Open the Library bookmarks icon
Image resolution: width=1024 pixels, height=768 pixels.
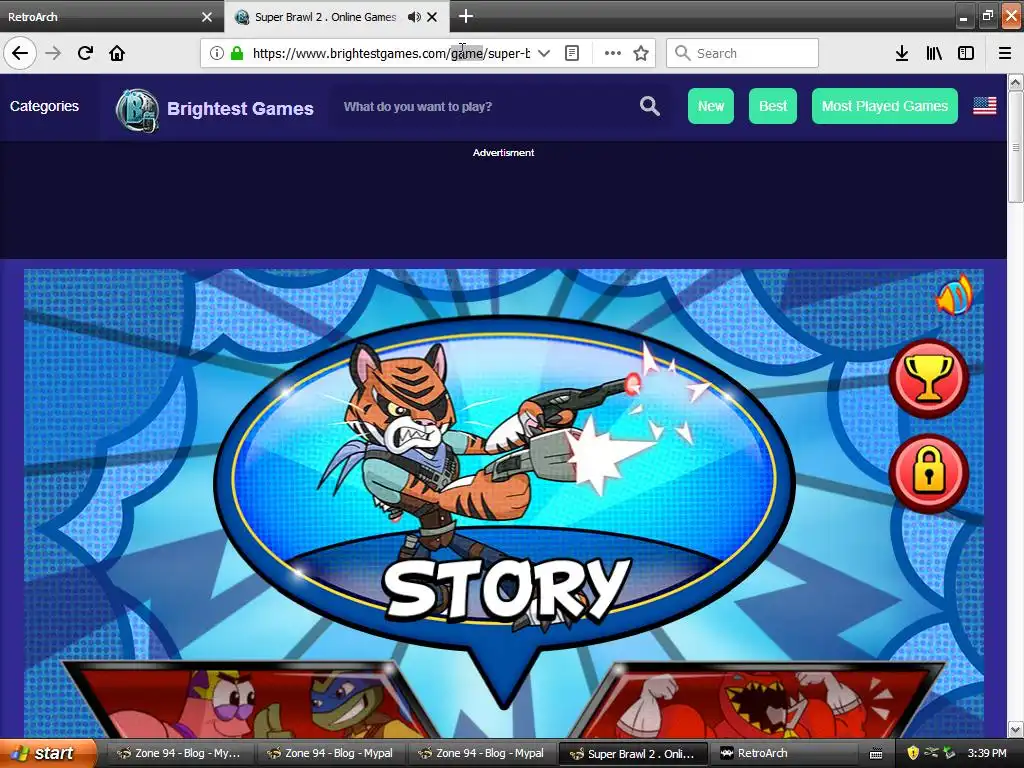(x=934, y=53)
